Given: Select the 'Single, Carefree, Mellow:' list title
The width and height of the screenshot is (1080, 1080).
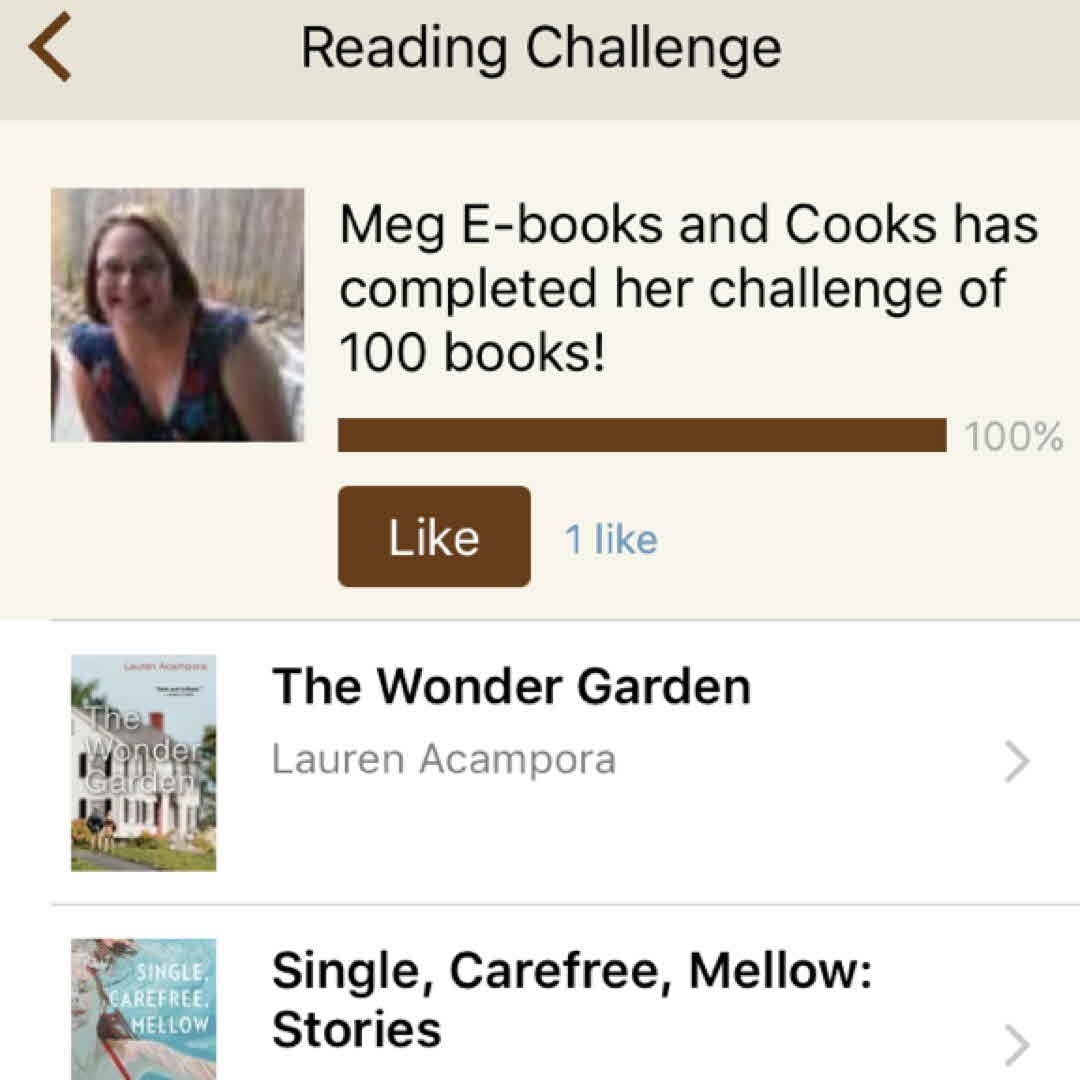Looking at the screenshot, I should coord(572,970).
